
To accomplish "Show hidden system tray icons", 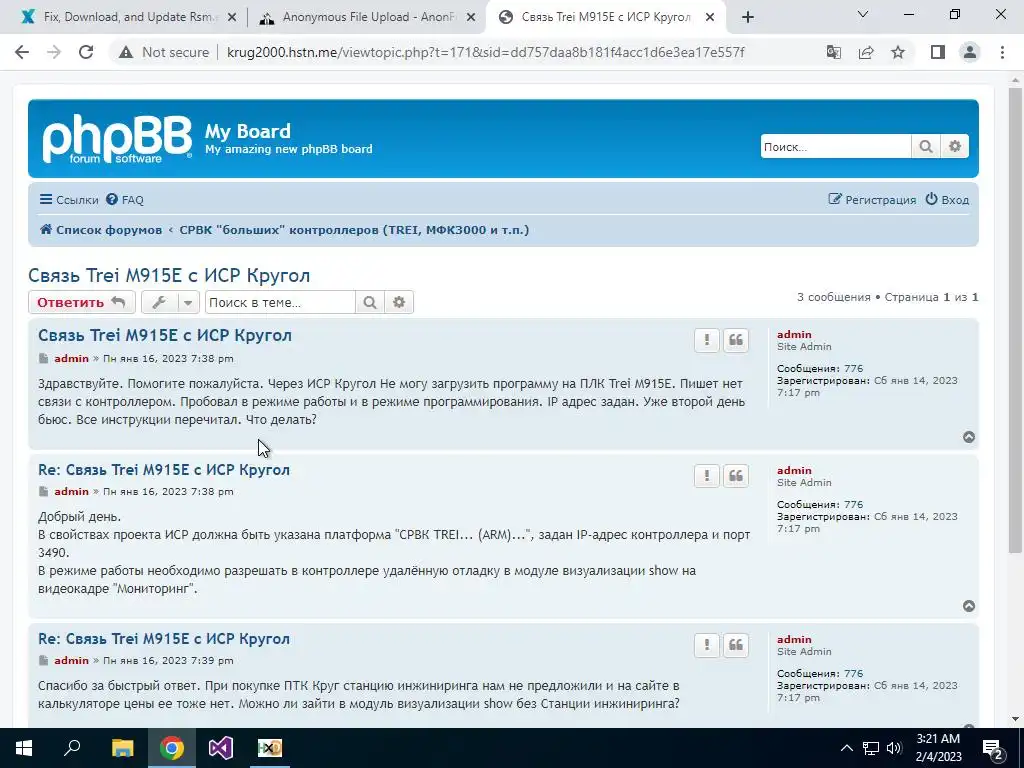I will [x=846, y=748].
